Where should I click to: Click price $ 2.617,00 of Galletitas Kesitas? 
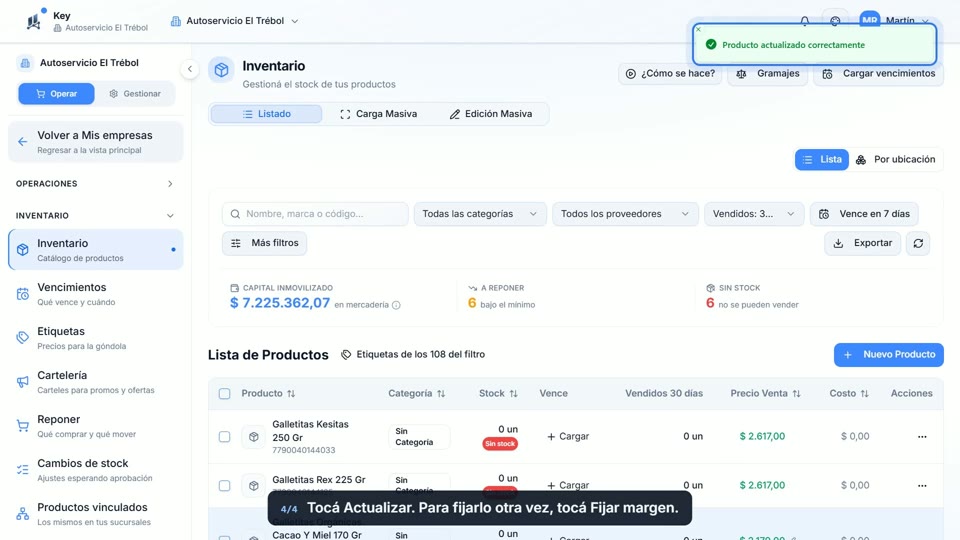point(762,437)
